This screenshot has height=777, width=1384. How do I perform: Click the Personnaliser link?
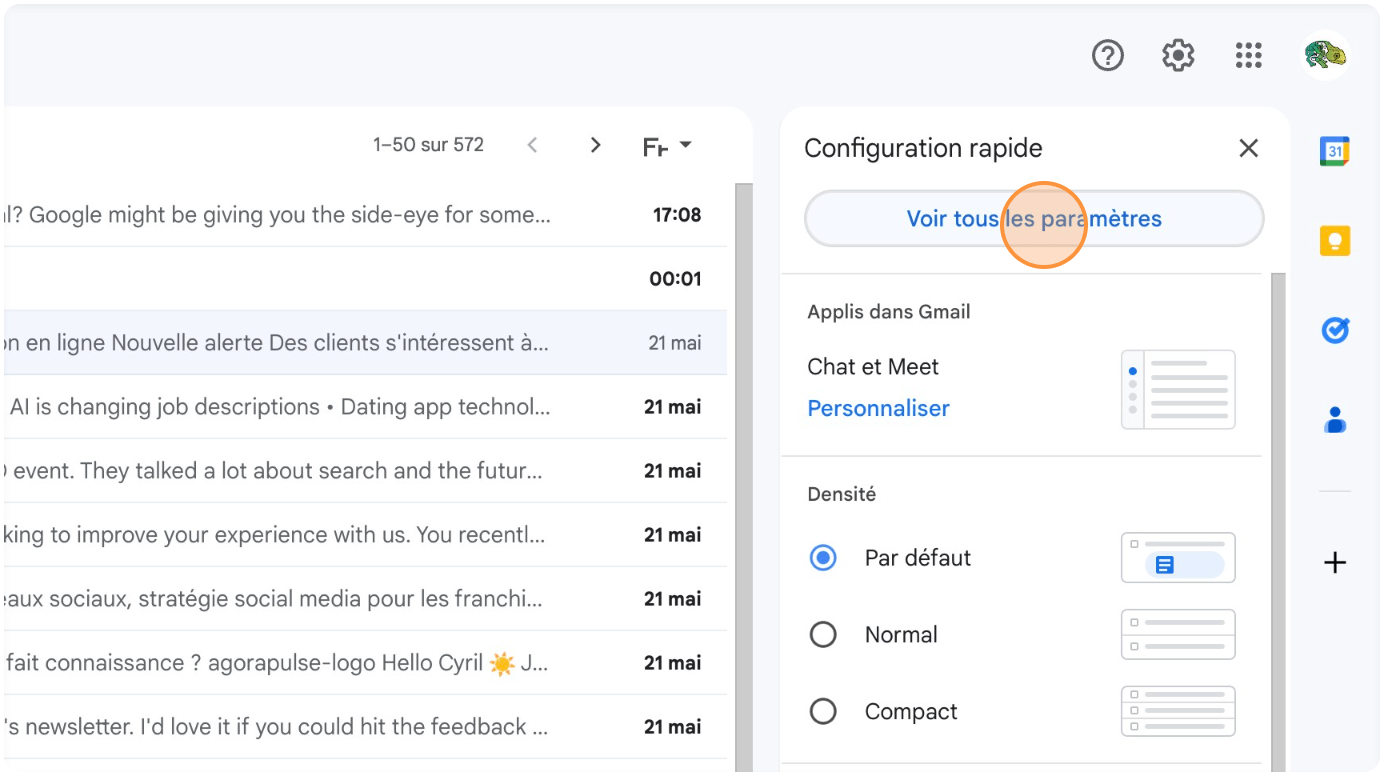tap(878, 409)
